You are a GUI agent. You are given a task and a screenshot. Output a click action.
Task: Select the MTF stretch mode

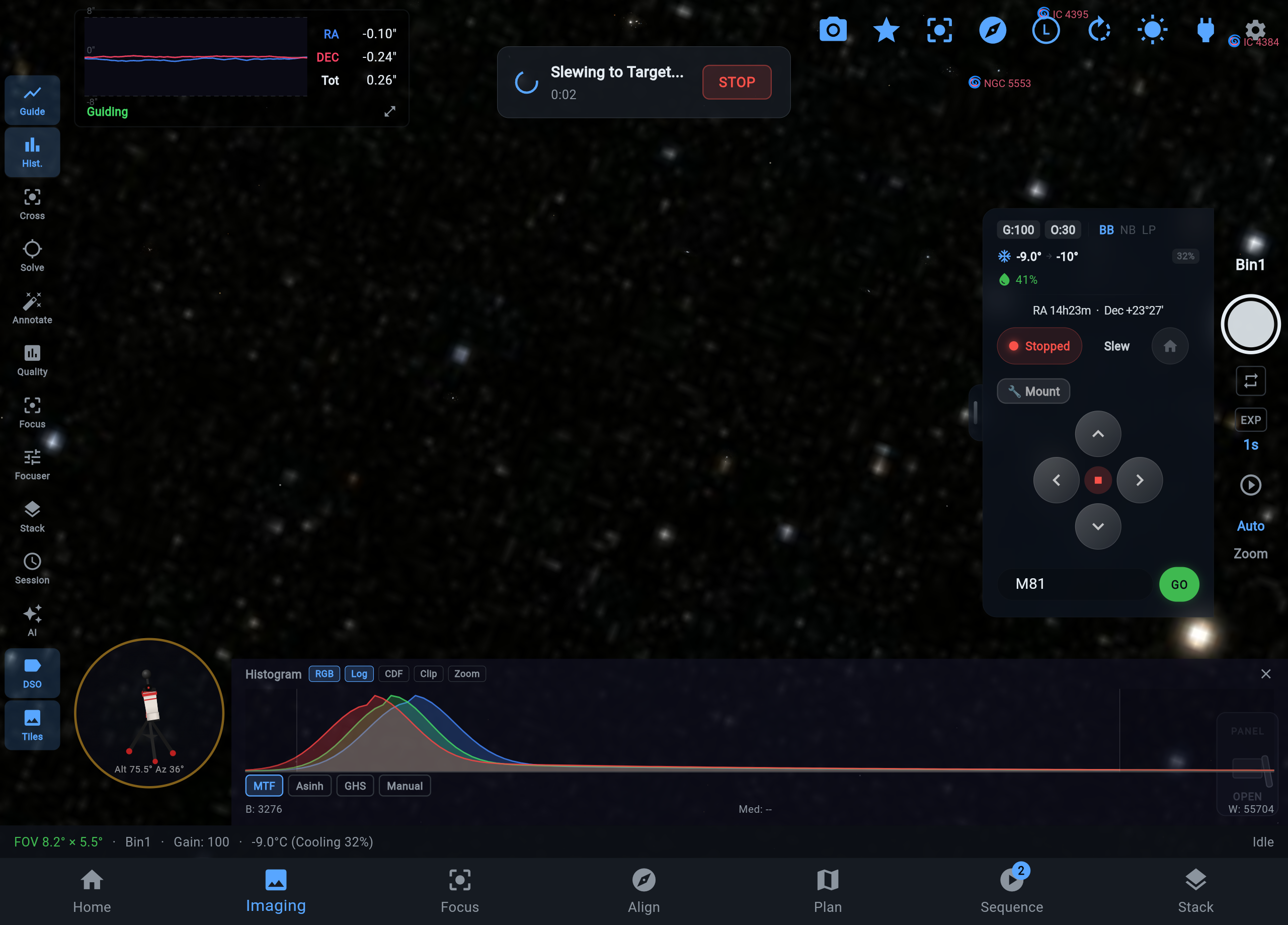click(x=264, y=786)
